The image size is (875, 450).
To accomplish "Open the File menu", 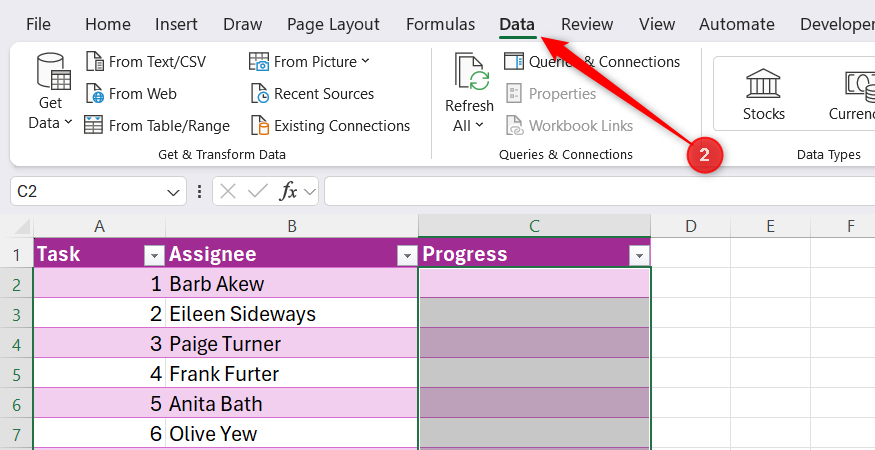I will click(38, 25).
